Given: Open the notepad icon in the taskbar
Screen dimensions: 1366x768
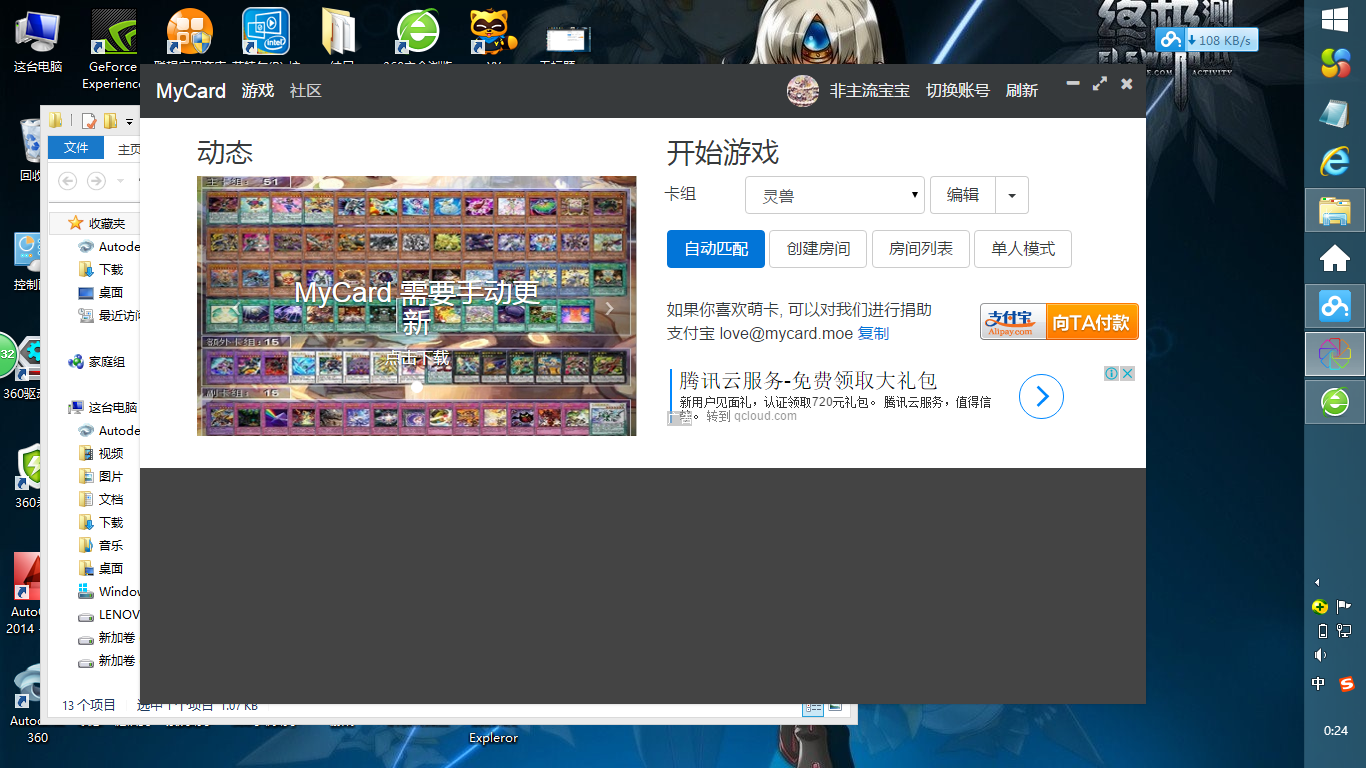Looking at the screenshot, I should tap(1335, 112).
